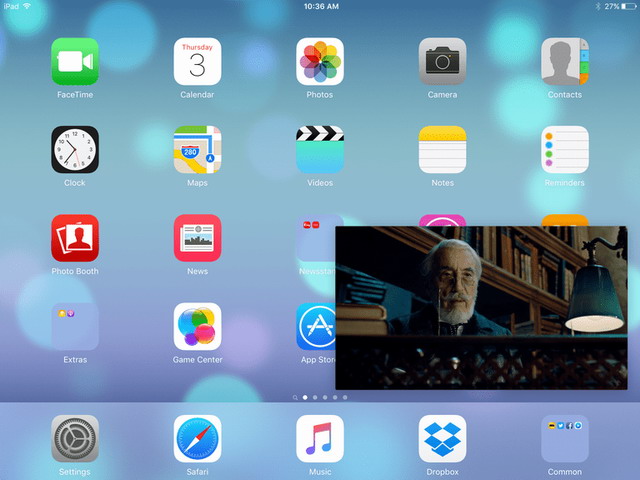640x480 pixels.
Task: Open Maps app
Action: pyautogui.click(x=197, y=150)
